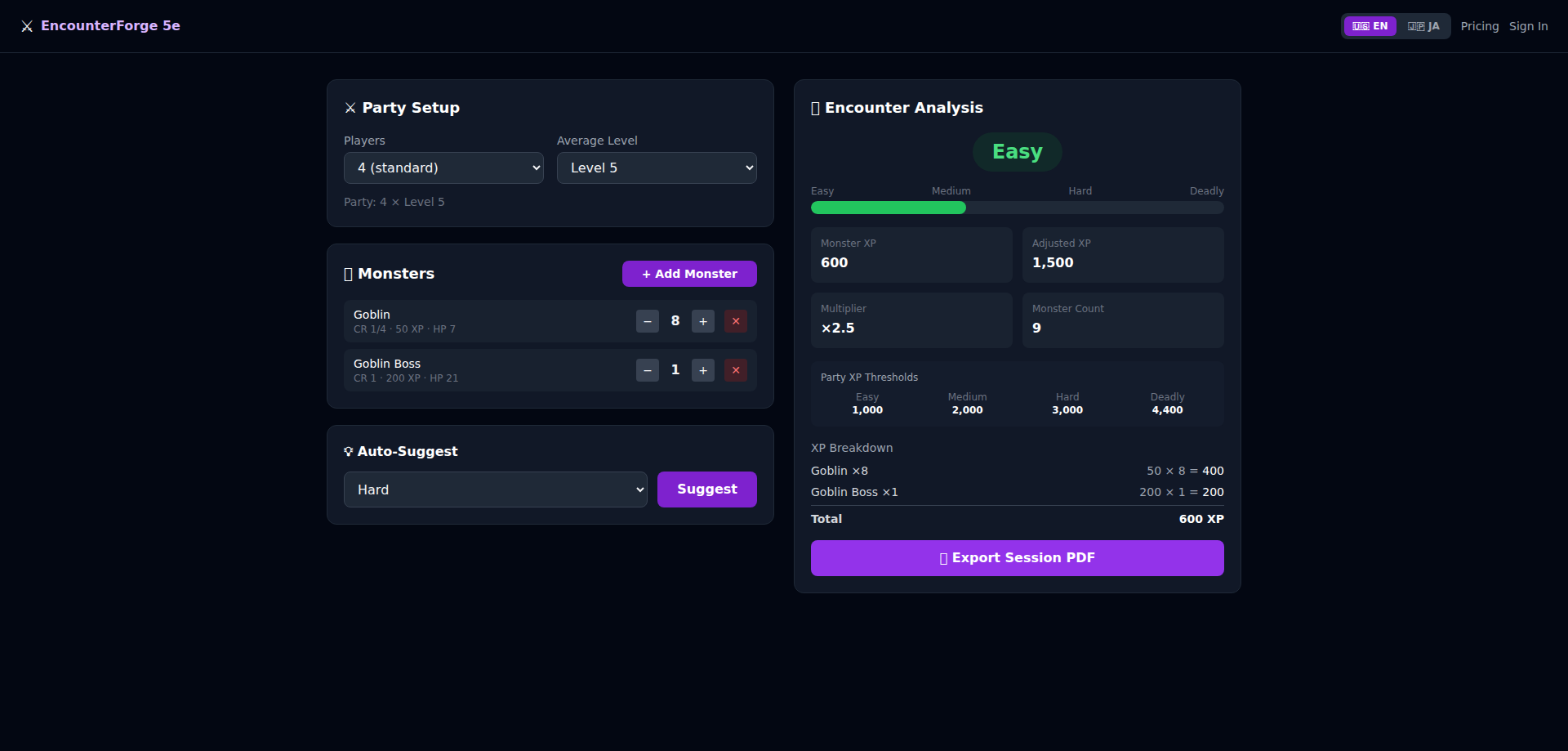Click the Deadly threshold value 4,400
1568x751 pixels.
tap(1167, 410)
